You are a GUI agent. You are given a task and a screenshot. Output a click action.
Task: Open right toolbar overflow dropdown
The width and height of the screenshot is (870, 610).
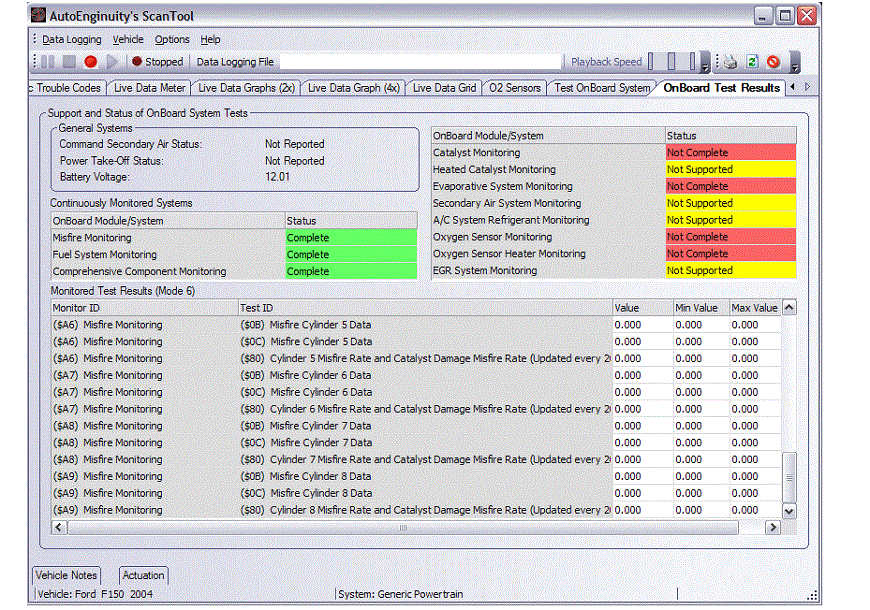794,64
